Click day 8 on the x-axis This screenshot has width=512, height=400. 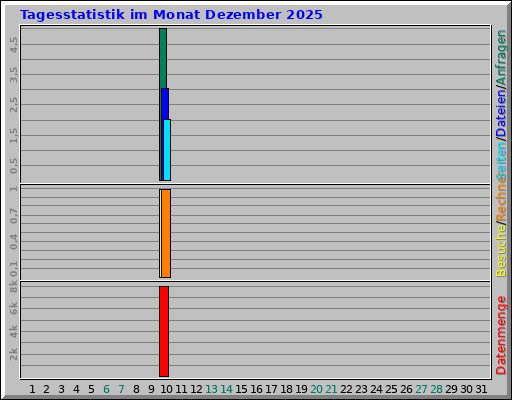(136, 389)
